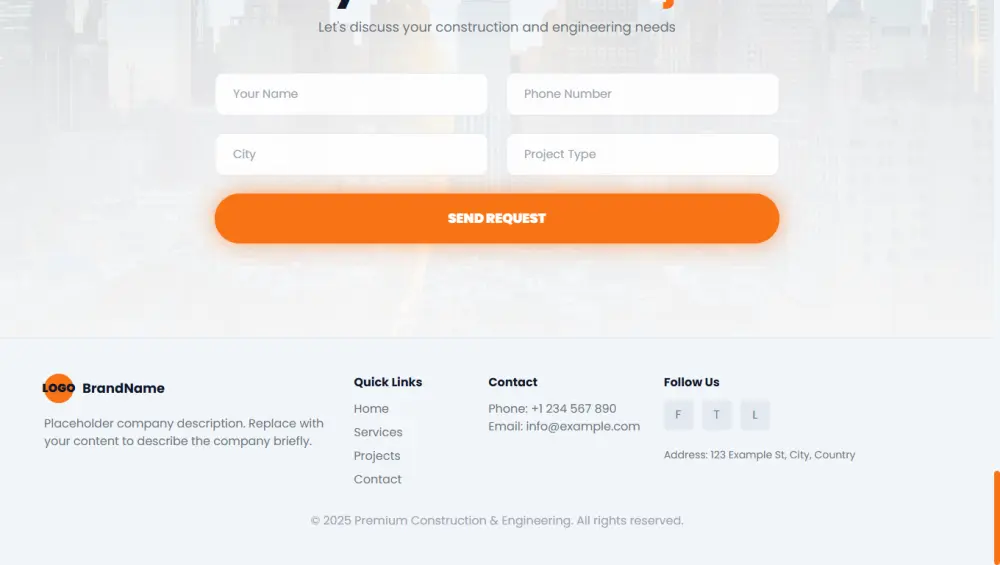The image size is (1000, 565).
Task: Click the Project Type field
Action: pos(642,155)
